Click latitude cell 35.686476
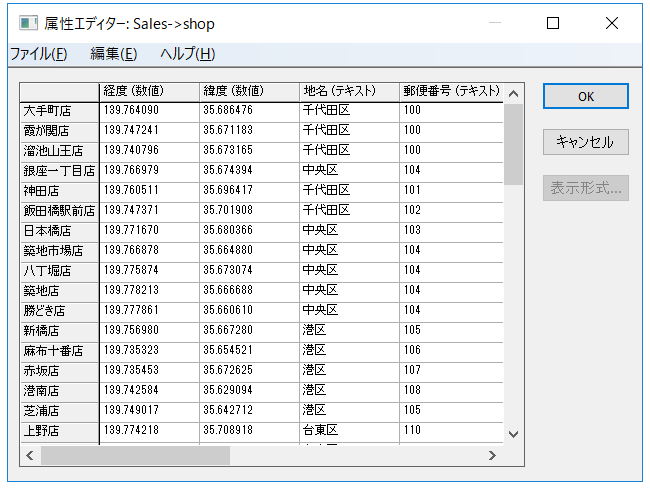 249,112
